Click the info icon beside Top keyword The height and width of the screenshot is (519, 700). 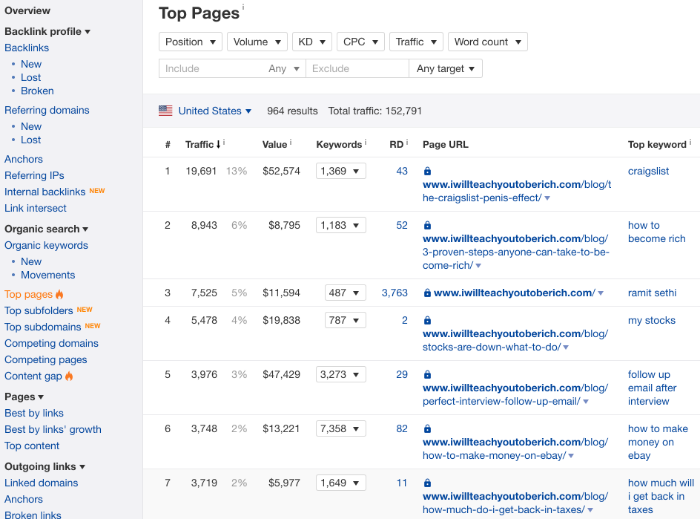[690, 142]
